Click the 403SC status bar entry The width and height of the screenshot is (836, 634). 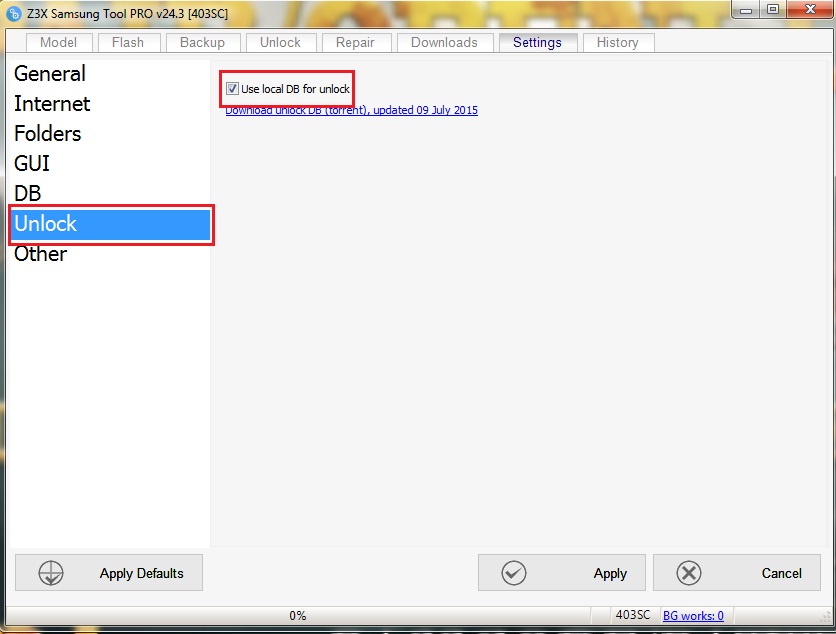point(633,615)
